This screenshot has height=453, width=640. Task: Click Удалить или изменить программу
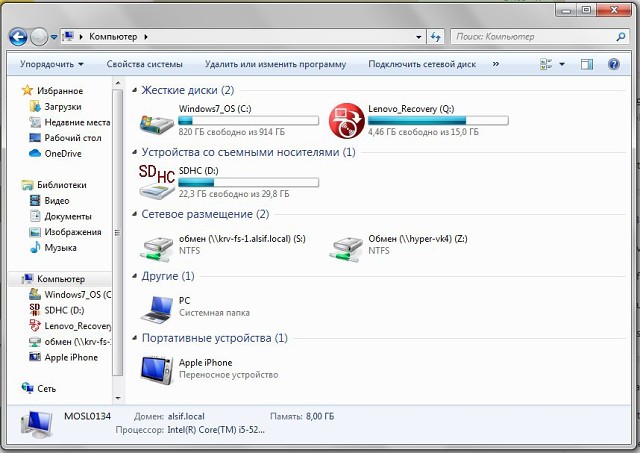(275, 64)
